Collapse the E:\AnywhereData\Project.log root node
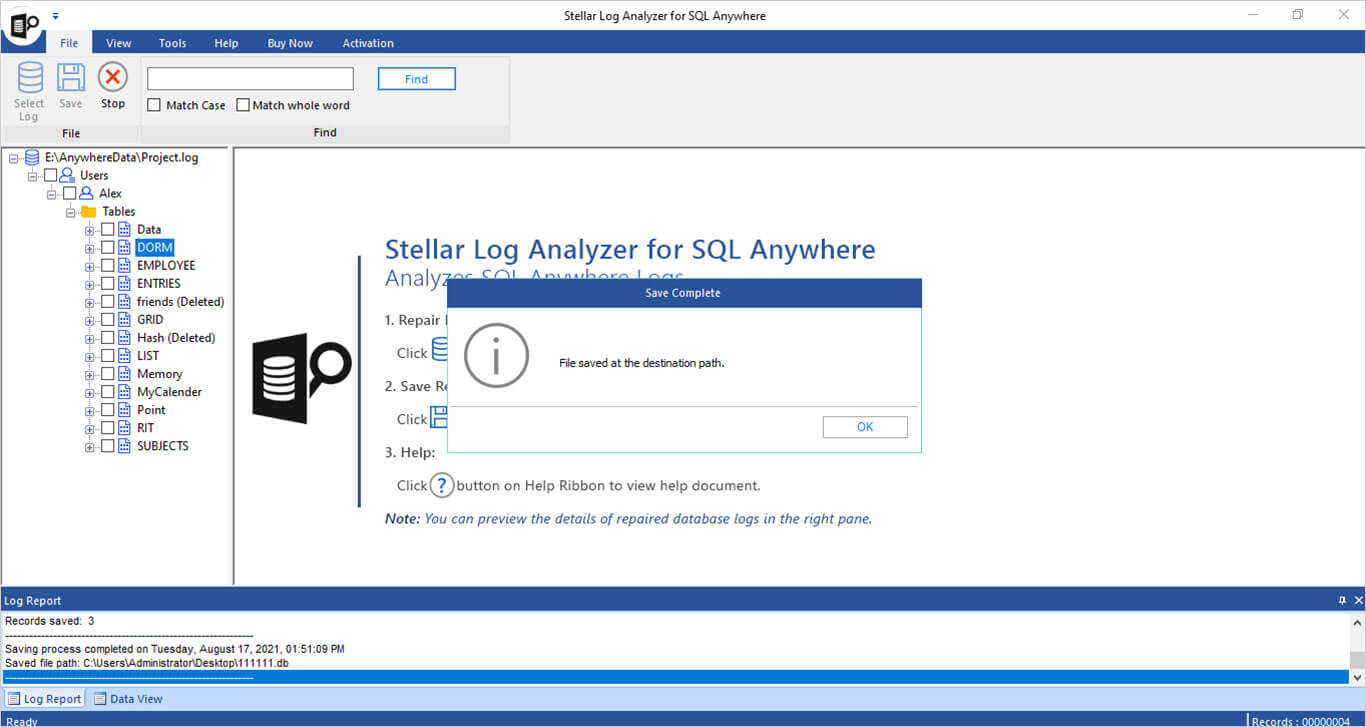Viewport: 1366px width, 727px height. point(14,158)
